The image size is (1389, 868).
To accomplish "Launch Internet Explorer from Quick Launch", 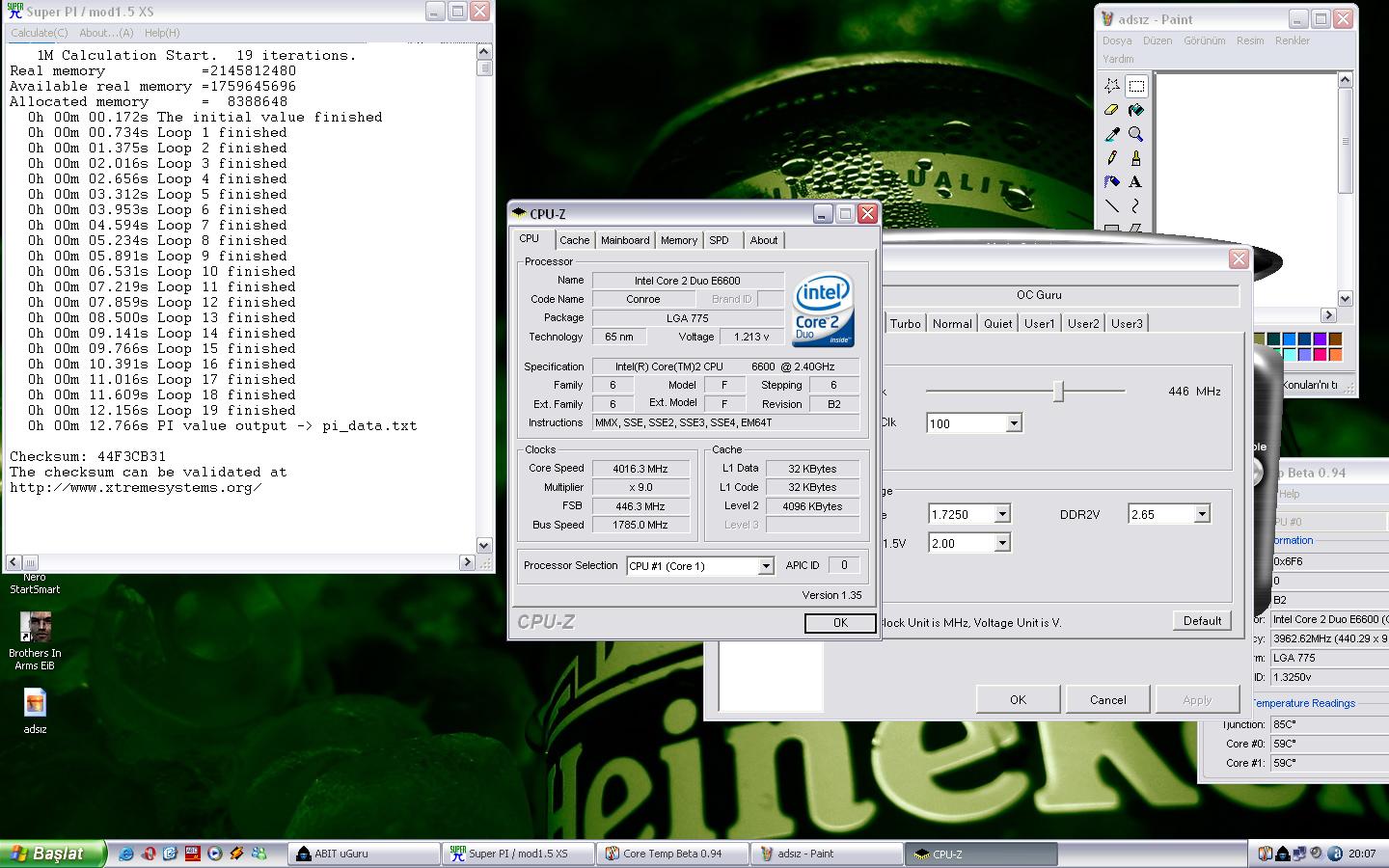I will pos(126,854).
